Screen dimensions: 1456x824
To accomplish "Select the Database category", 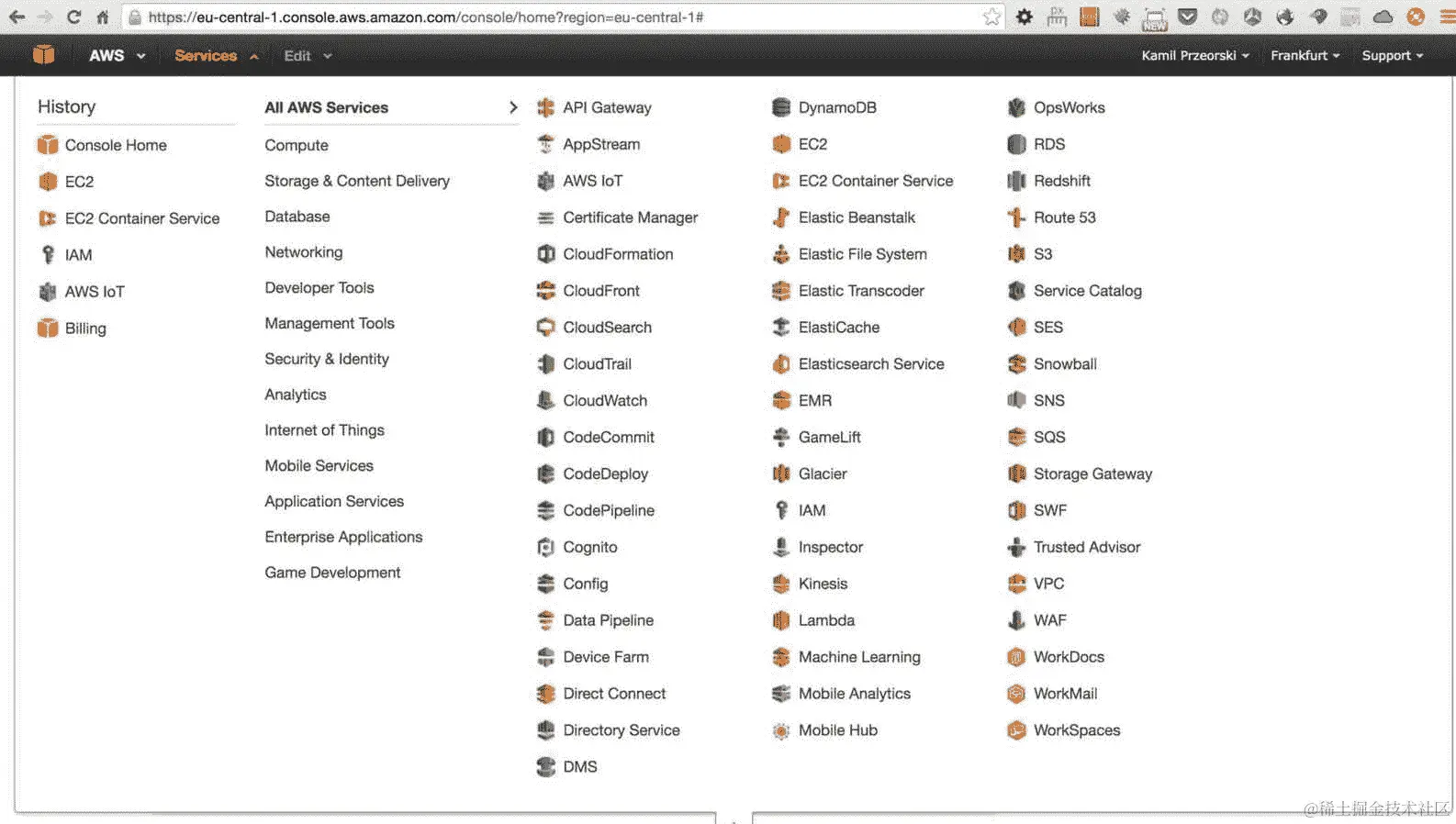I will click(297, 217).
